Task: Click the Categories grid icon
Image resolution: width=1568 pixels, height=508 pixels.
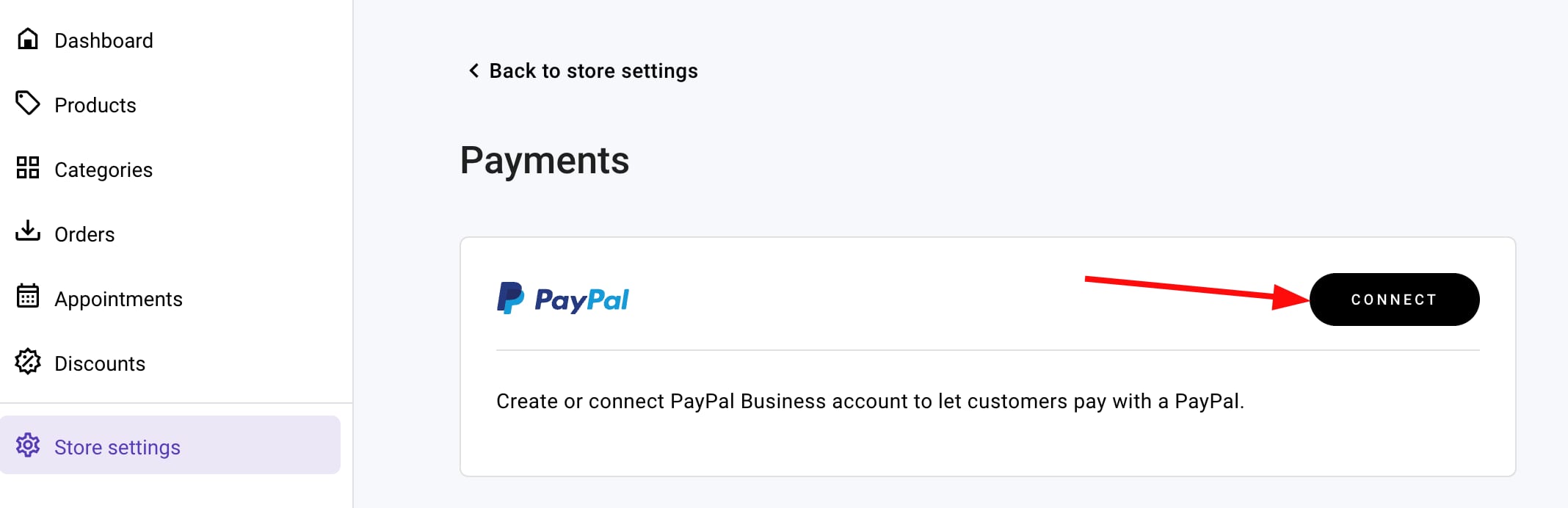Action: pyautogui.click(x=27, y=169)
